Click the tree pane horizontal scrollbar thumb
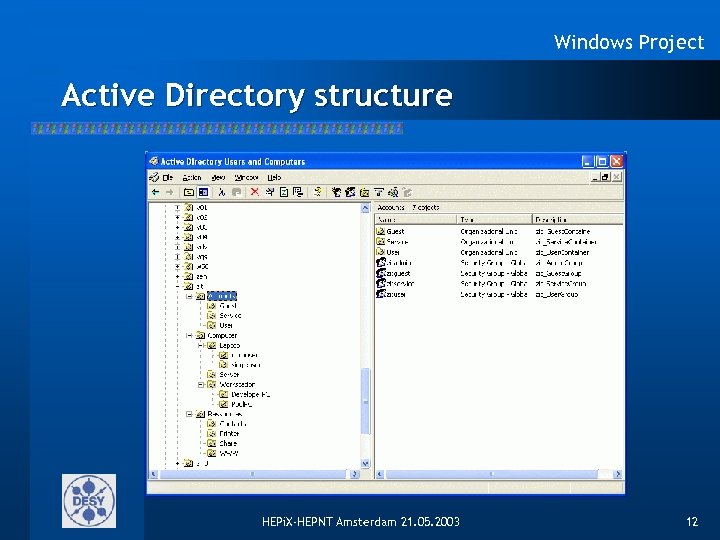This screenshot has height=540, width=720. (x=252, y=474)
